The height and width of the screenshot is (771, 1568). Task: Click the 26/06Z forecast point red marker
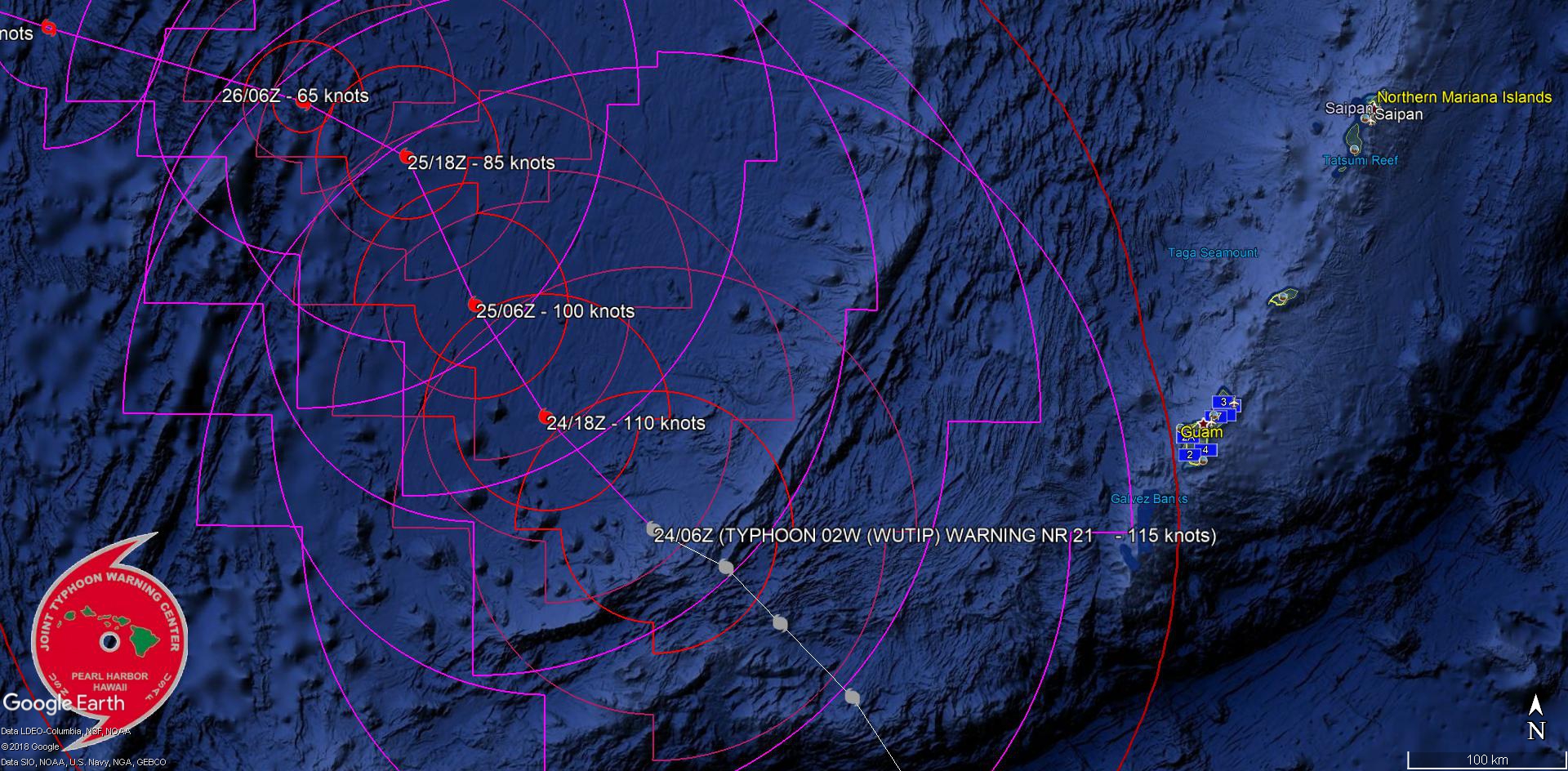pyautogui.click(x=304, y=103)
